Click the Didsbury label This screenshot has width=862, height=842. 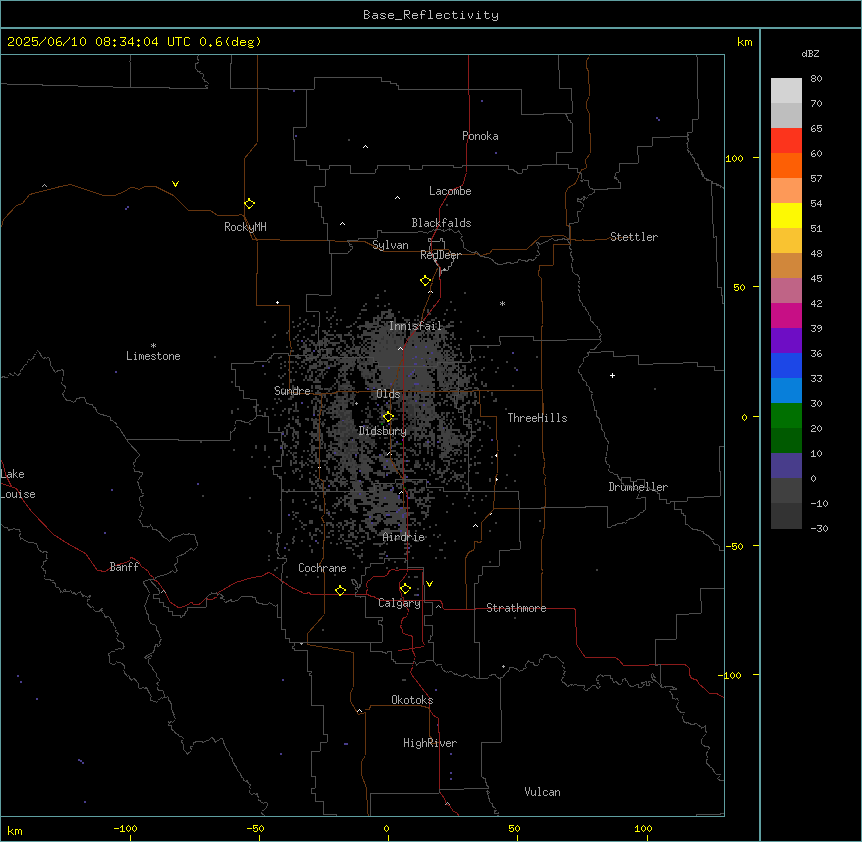(x=383, y=431)
